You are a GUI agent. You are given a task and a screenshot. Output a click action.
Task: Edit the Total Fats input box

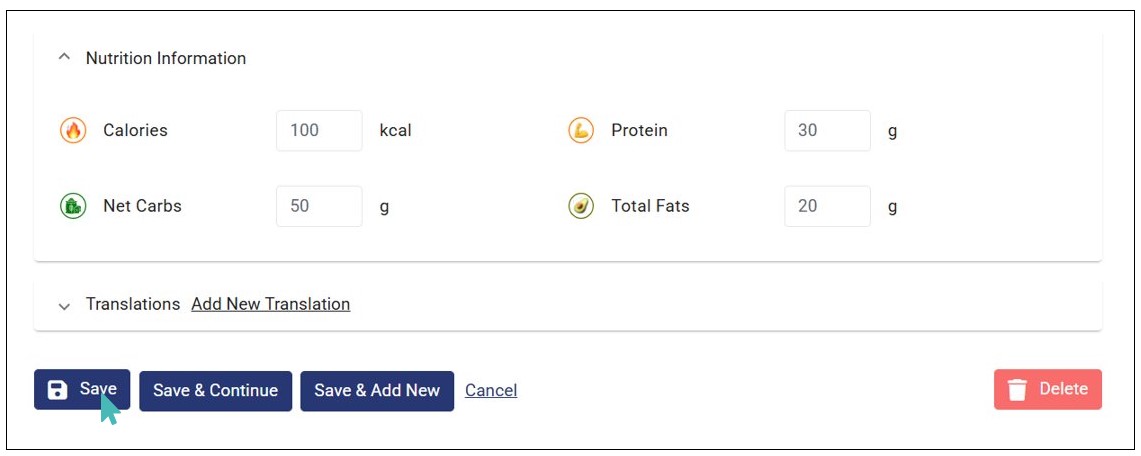click(x=827, y=206)
